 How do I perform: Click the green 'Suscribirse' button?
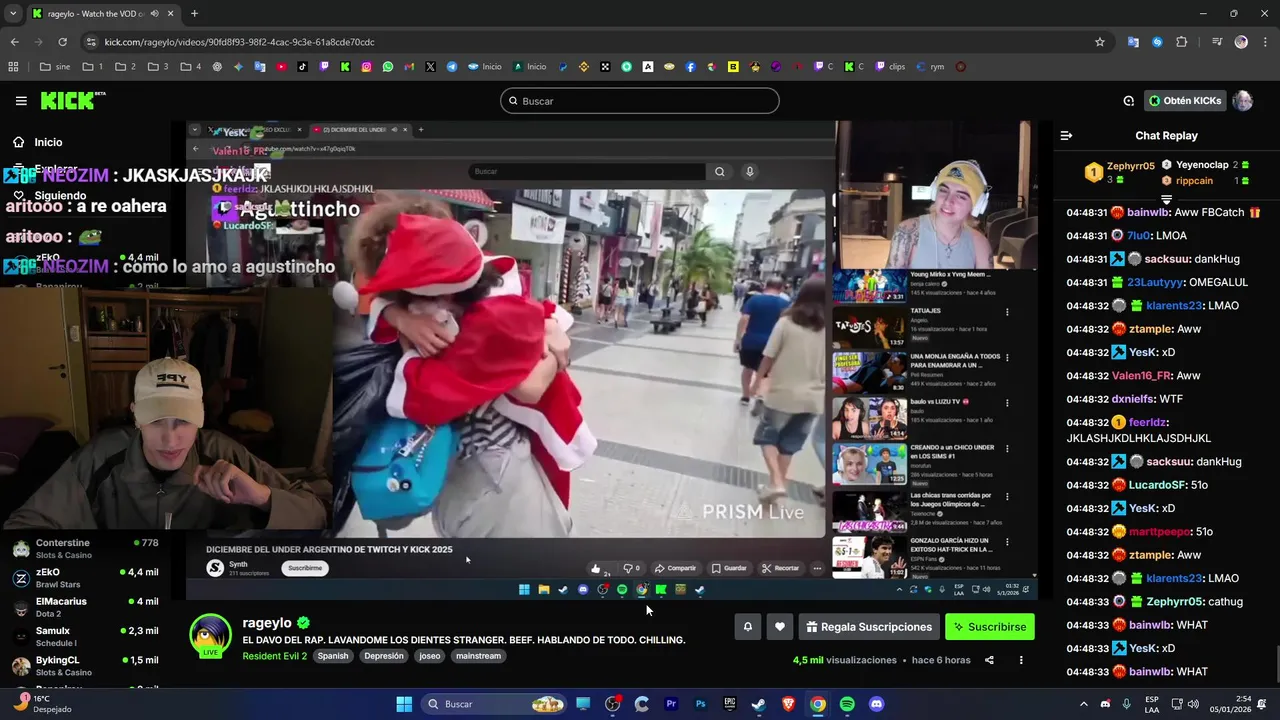pyautogui.click(x=990, y=627)
